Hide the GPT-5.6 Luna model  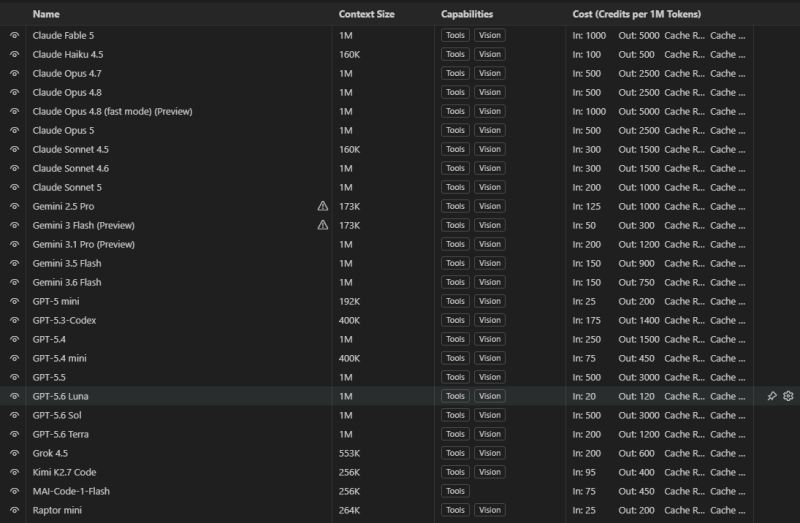tap(14, 396)
